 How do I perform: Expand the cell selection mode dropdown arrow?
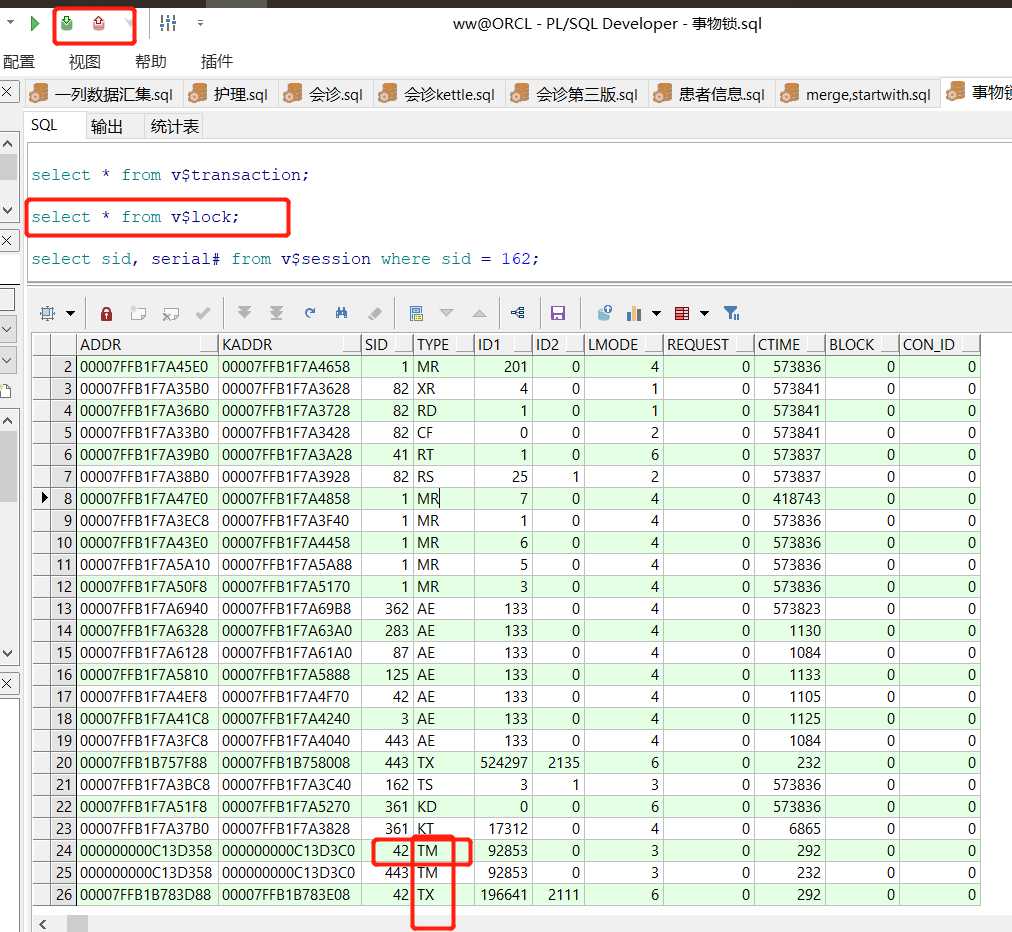pos(70,314)
